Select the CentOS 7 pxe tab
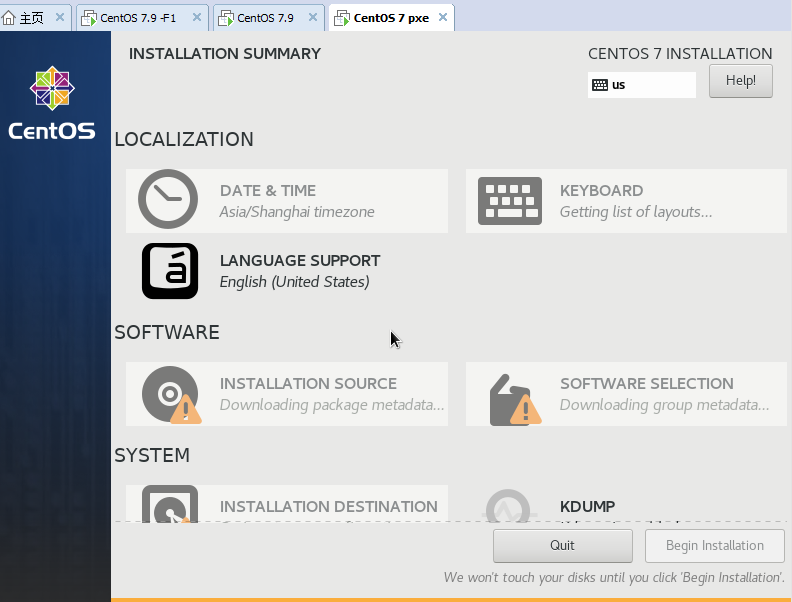Viewport: 792px width, 602px height. pyautogui.click(x=391, y=18)
